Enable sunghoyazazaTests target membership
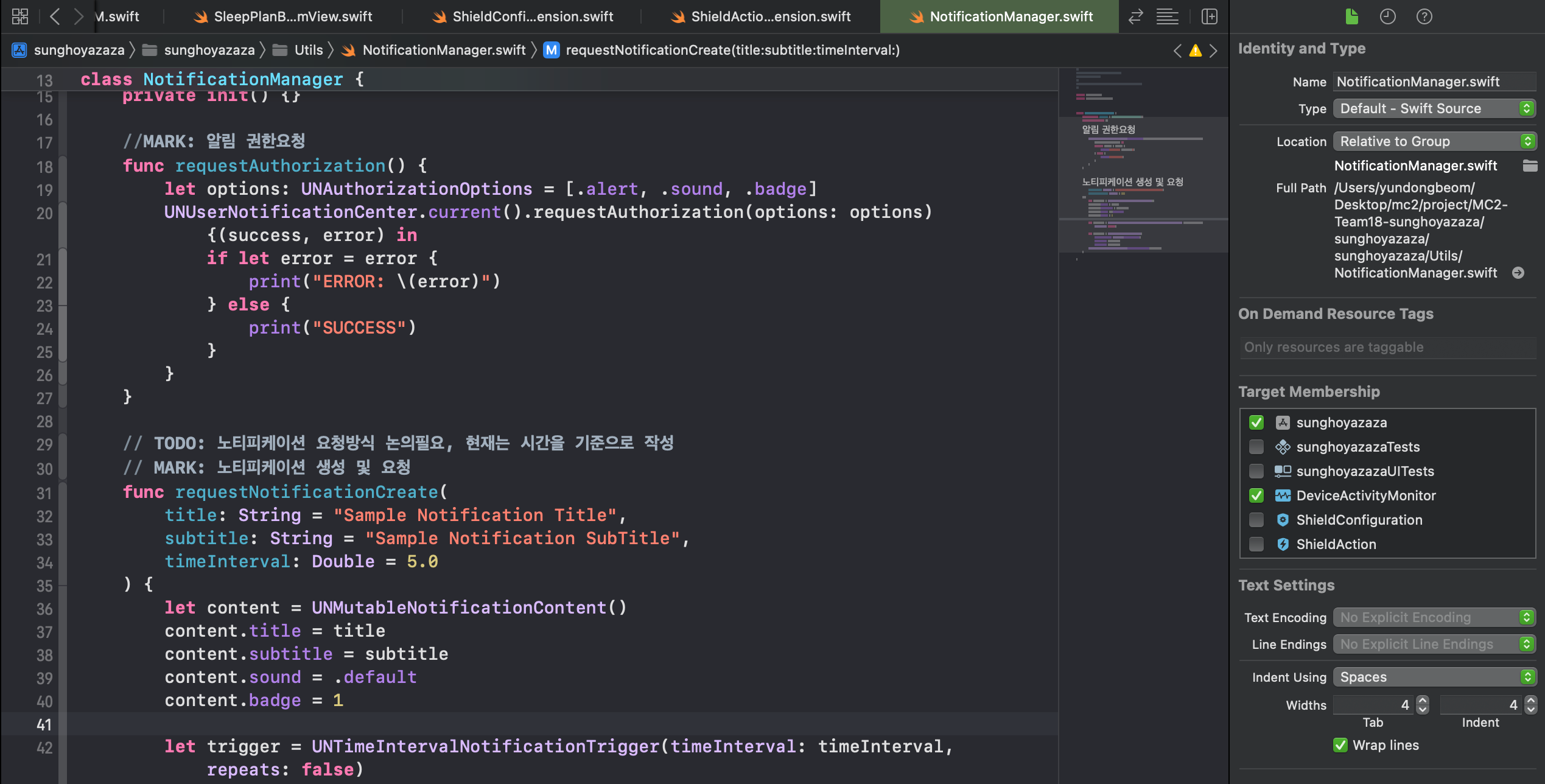The height and width of the screenshot is (784, 1545). click(1256, 447)
